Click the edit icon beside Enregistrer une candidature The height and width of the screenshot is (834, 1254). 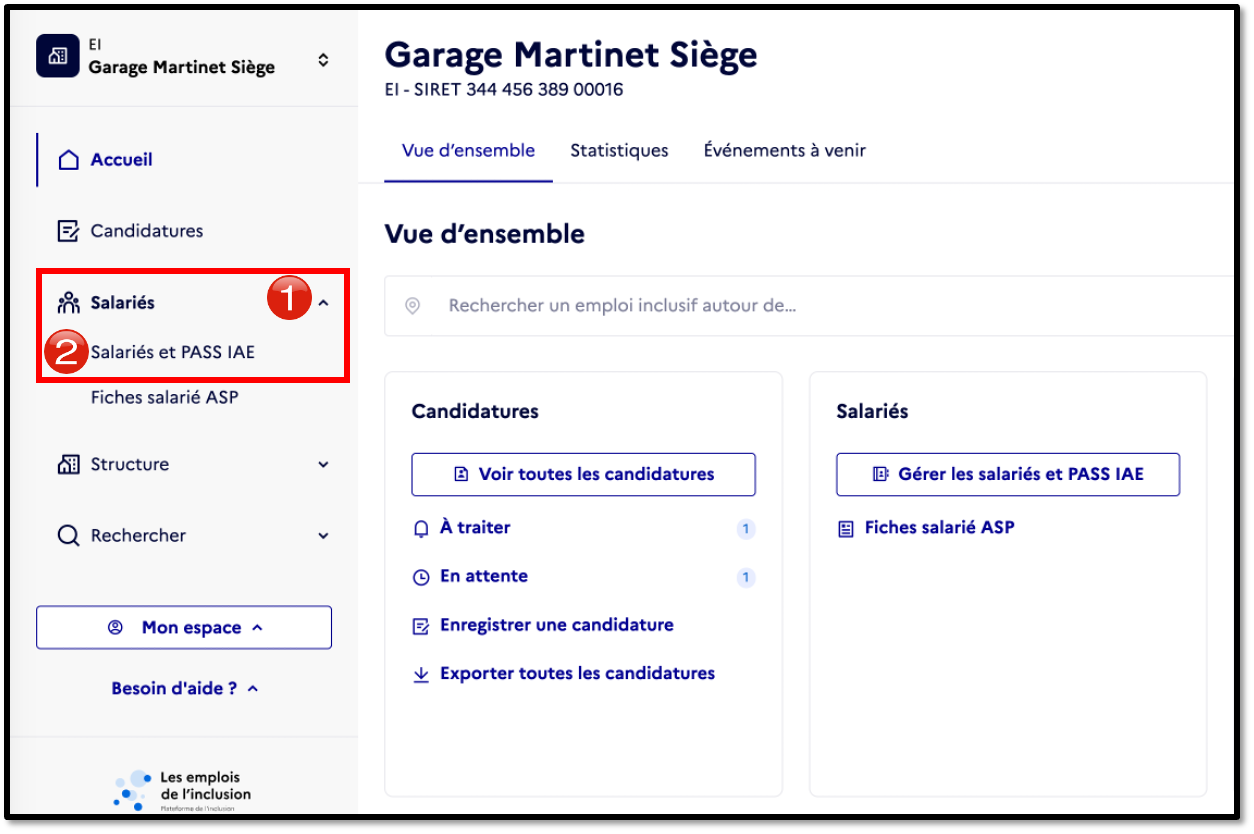[421, 626]
